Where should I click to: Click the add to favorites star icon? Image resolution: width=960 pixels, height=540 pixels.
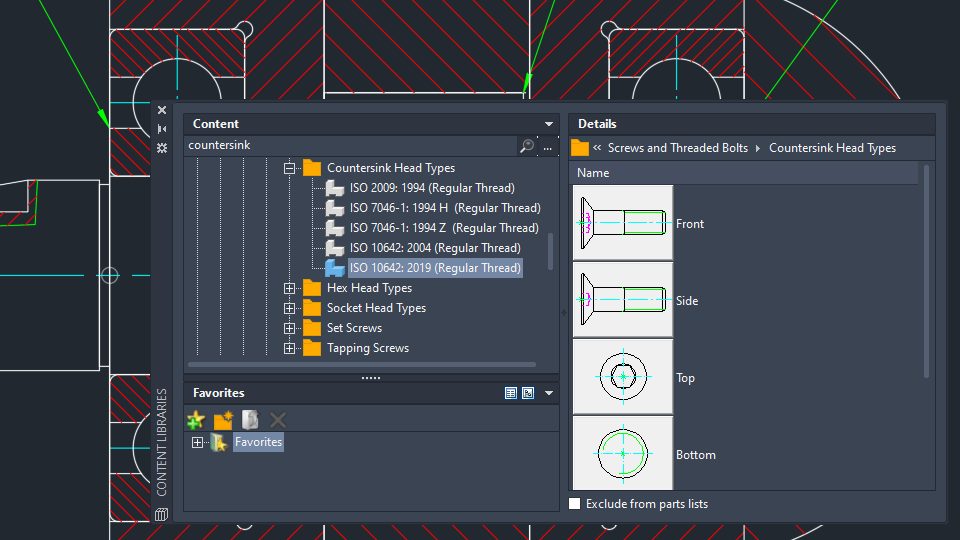tap(196, 420)
